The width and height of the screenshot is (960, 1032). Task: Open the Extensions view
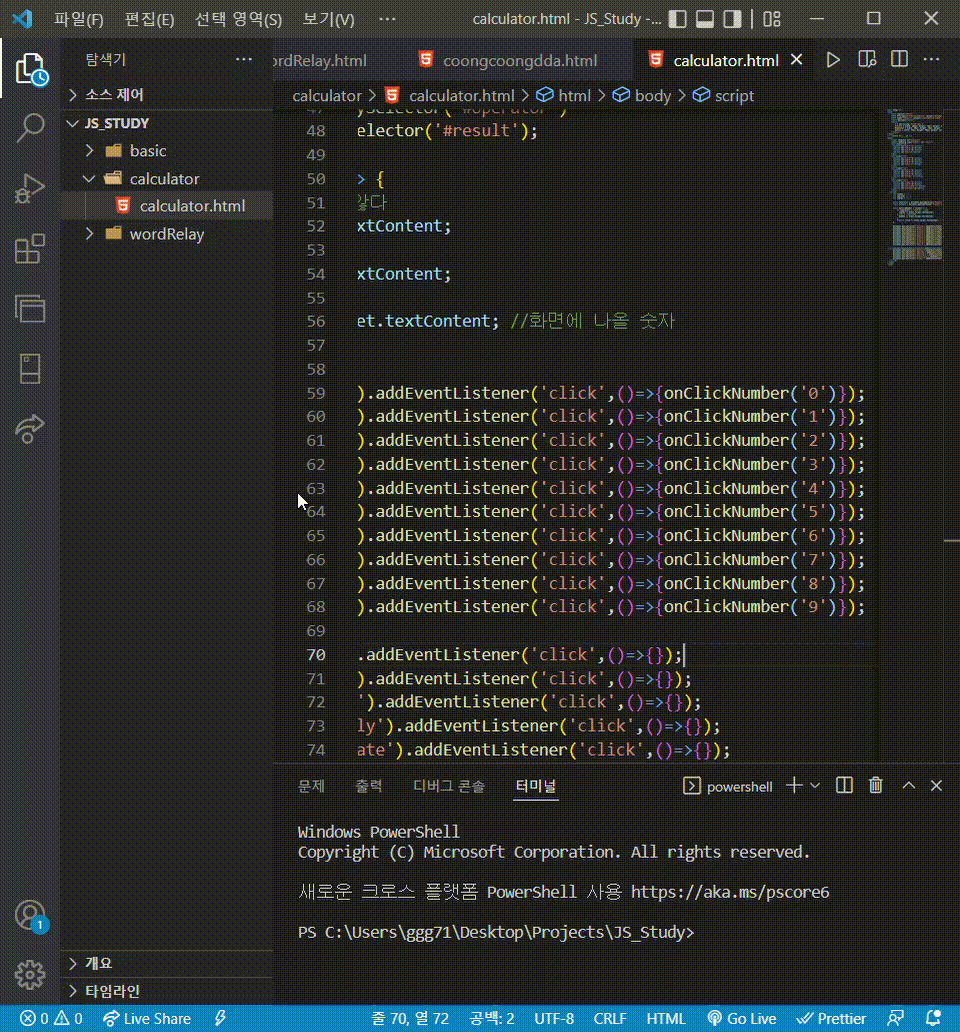click(x=30, y=249)
